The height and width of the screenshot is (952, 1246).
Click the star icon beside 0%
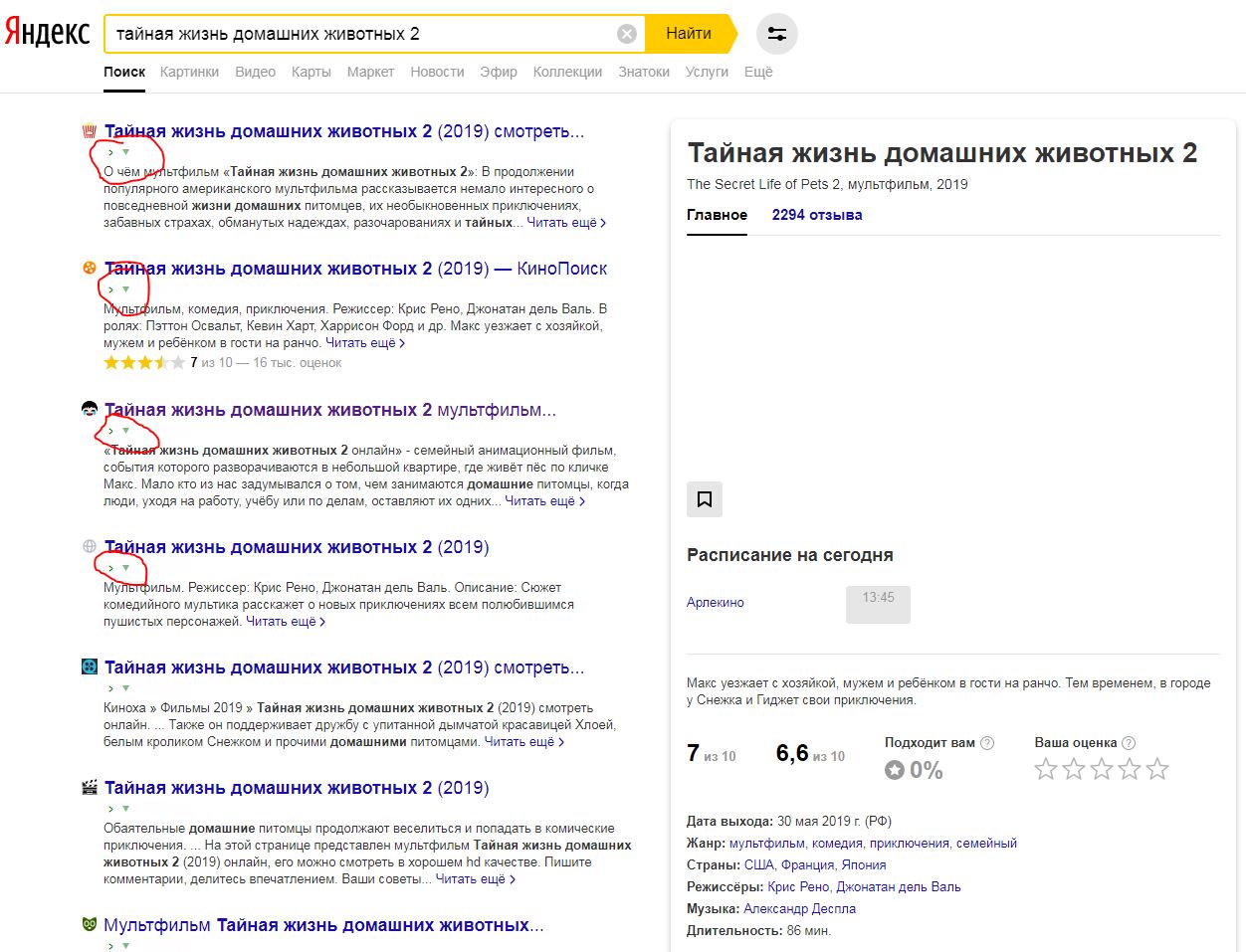click(x=895, y=770)
